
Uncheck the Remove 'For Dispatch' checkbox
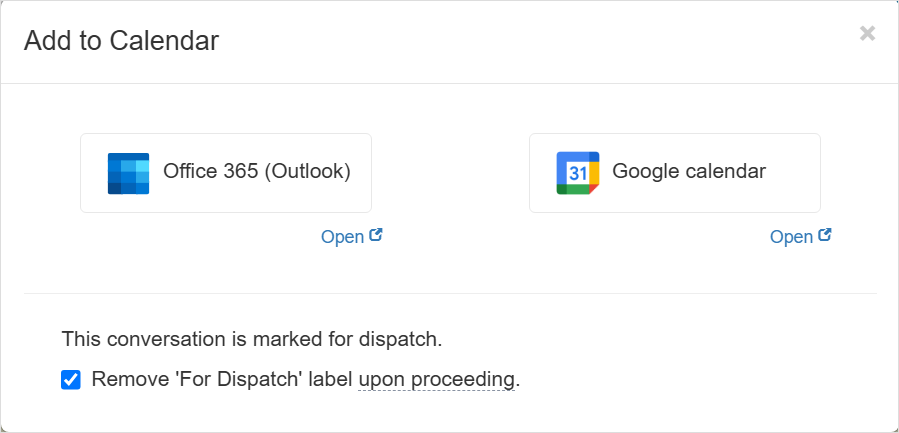click(71, 380)
